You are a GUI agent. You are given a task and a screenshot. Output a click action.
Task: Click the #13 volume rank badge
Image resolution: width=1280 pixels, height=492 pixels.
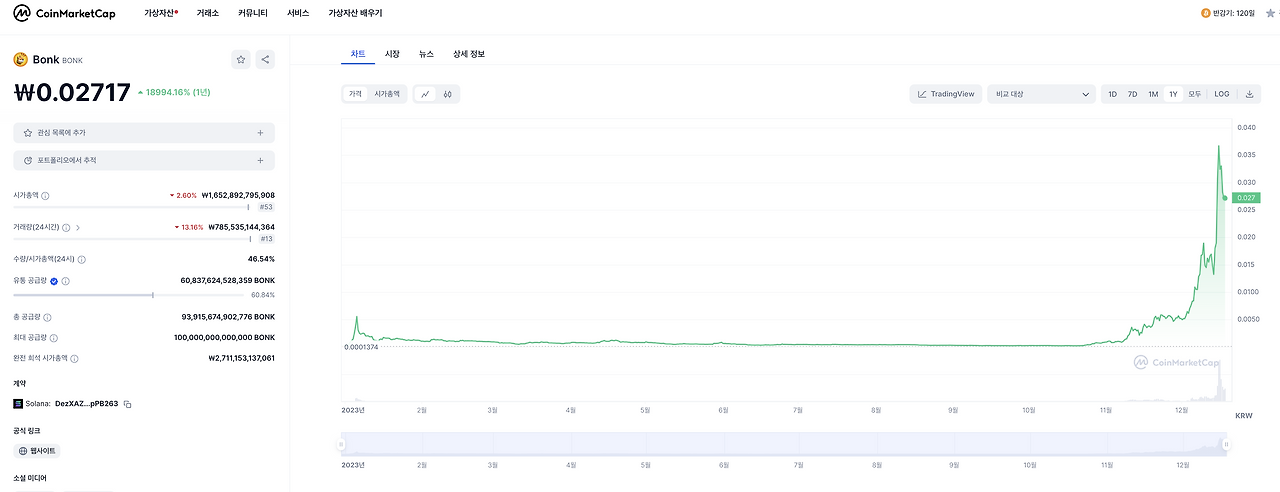(x=266, y=238)
